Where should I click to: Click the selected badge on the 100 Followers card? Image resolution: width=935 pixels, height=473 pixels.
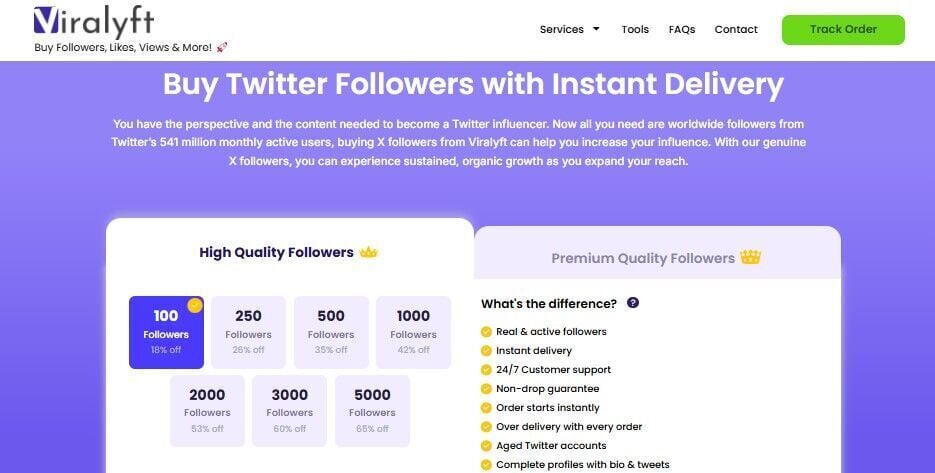195,305
